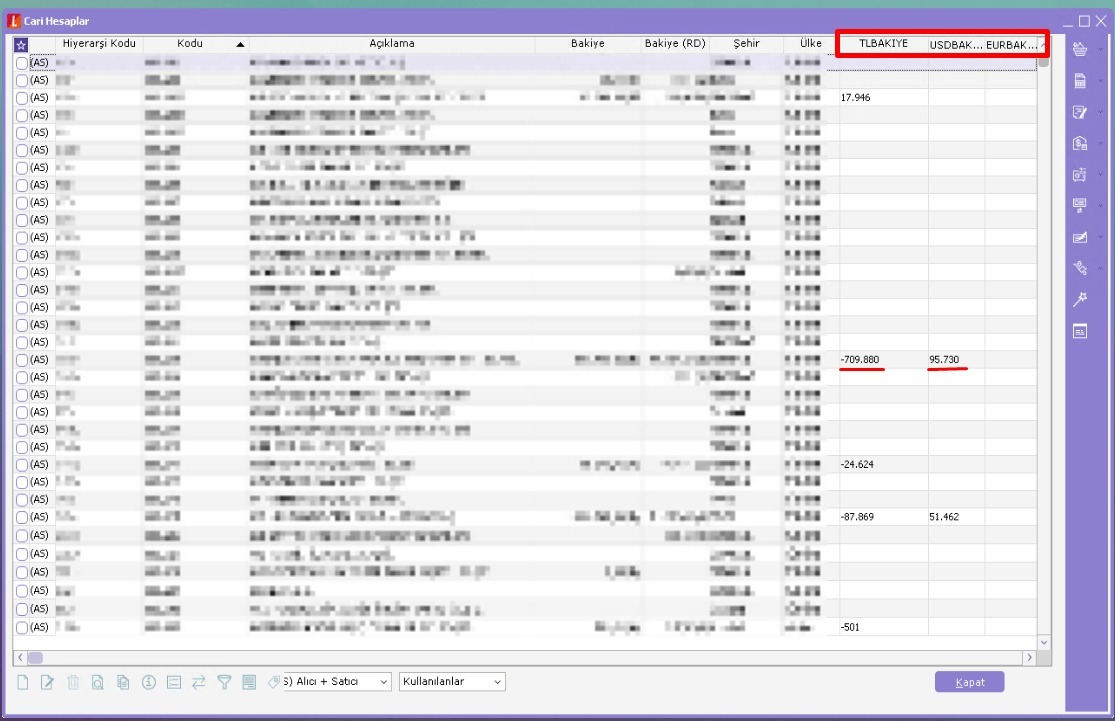Click the Logo app icon in title bar
Image resolution: width=1115 pixels, height=721 pixels.
(x=14, y=21)
